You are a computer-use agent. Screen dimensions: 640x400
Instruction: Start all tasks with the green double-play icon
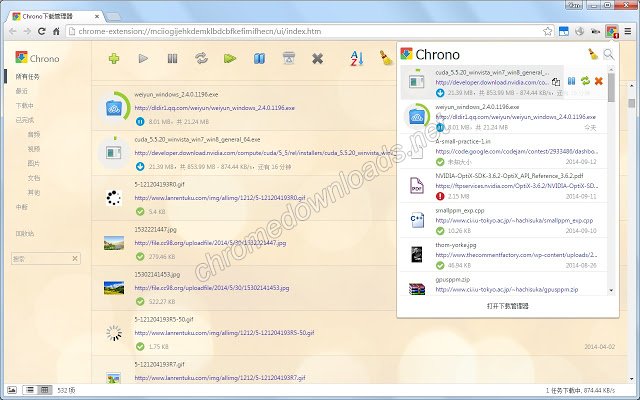pos(230,59)
